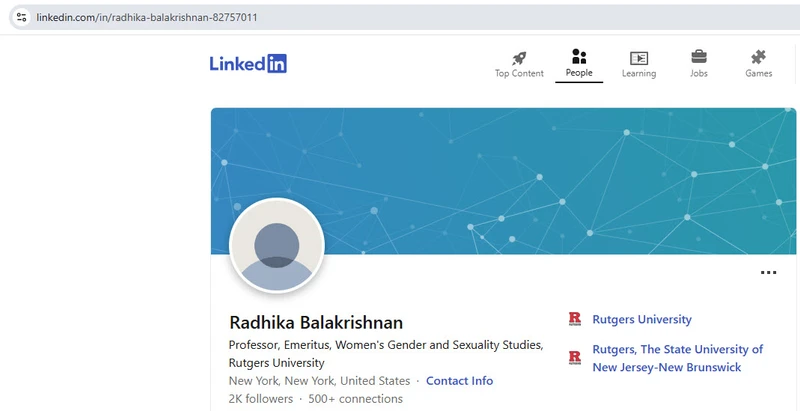Click the Learning label
Screen dimensions: 800x411
click(x=639, y=73)
